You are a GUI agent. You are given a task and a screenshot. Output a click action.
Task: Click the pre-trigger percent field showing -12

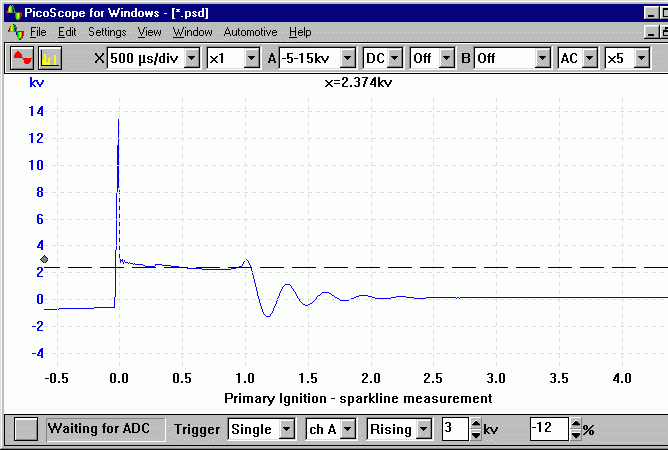coord(549,429)
